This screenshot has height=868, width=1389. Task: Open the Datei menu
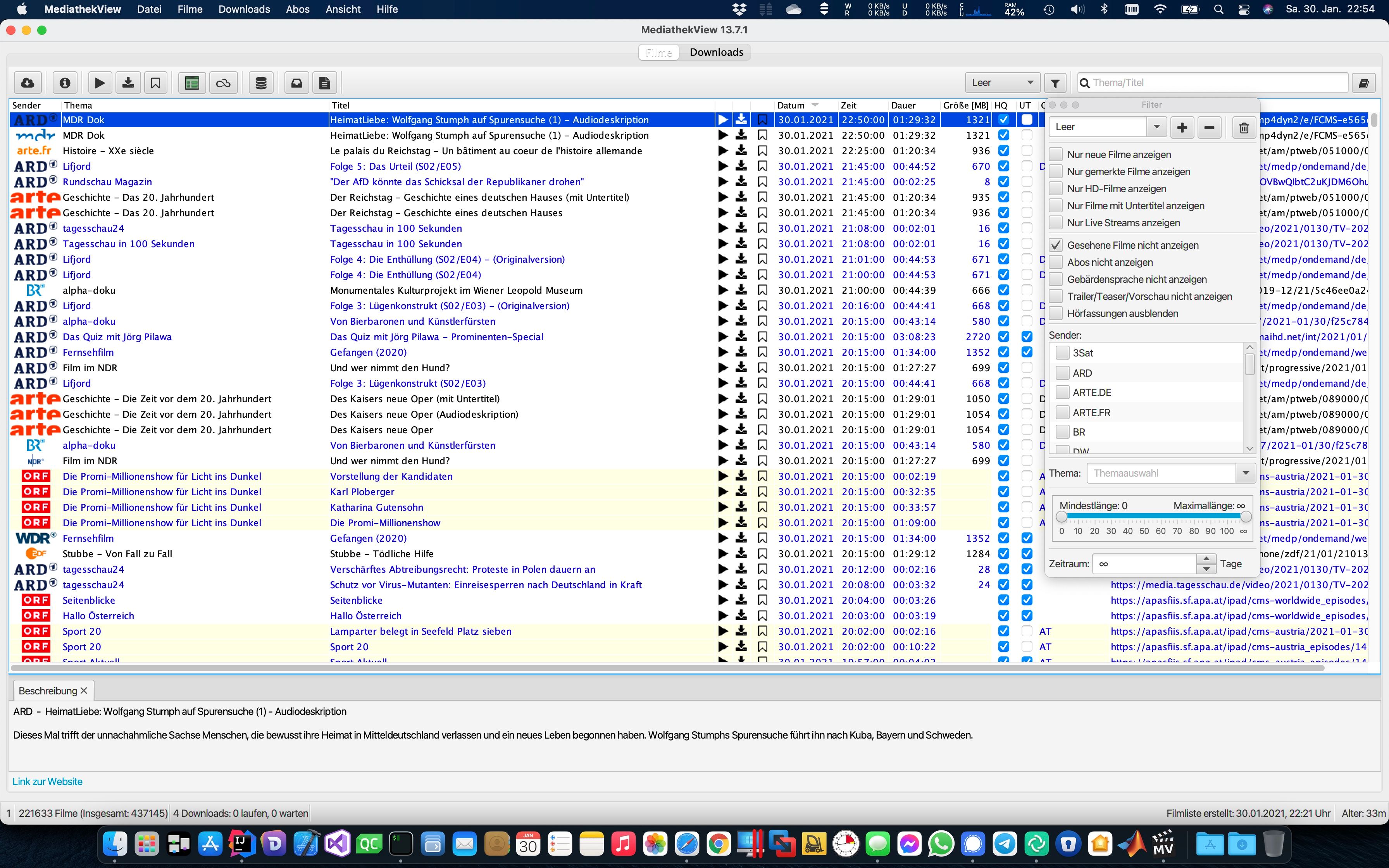(149, 9)
